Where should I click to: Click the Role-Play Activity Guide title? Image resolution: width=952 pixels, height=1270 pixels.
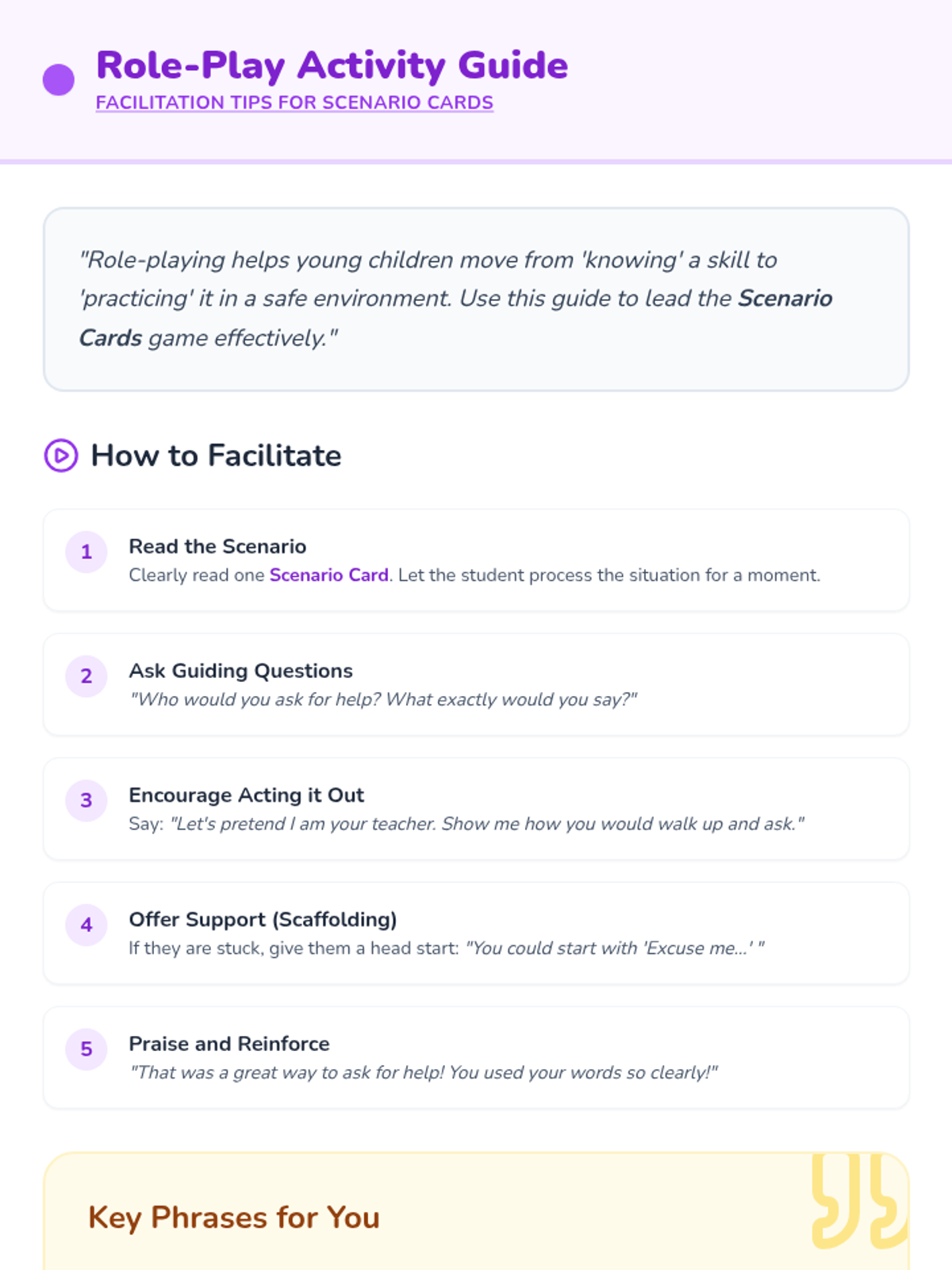pos(332,65)
